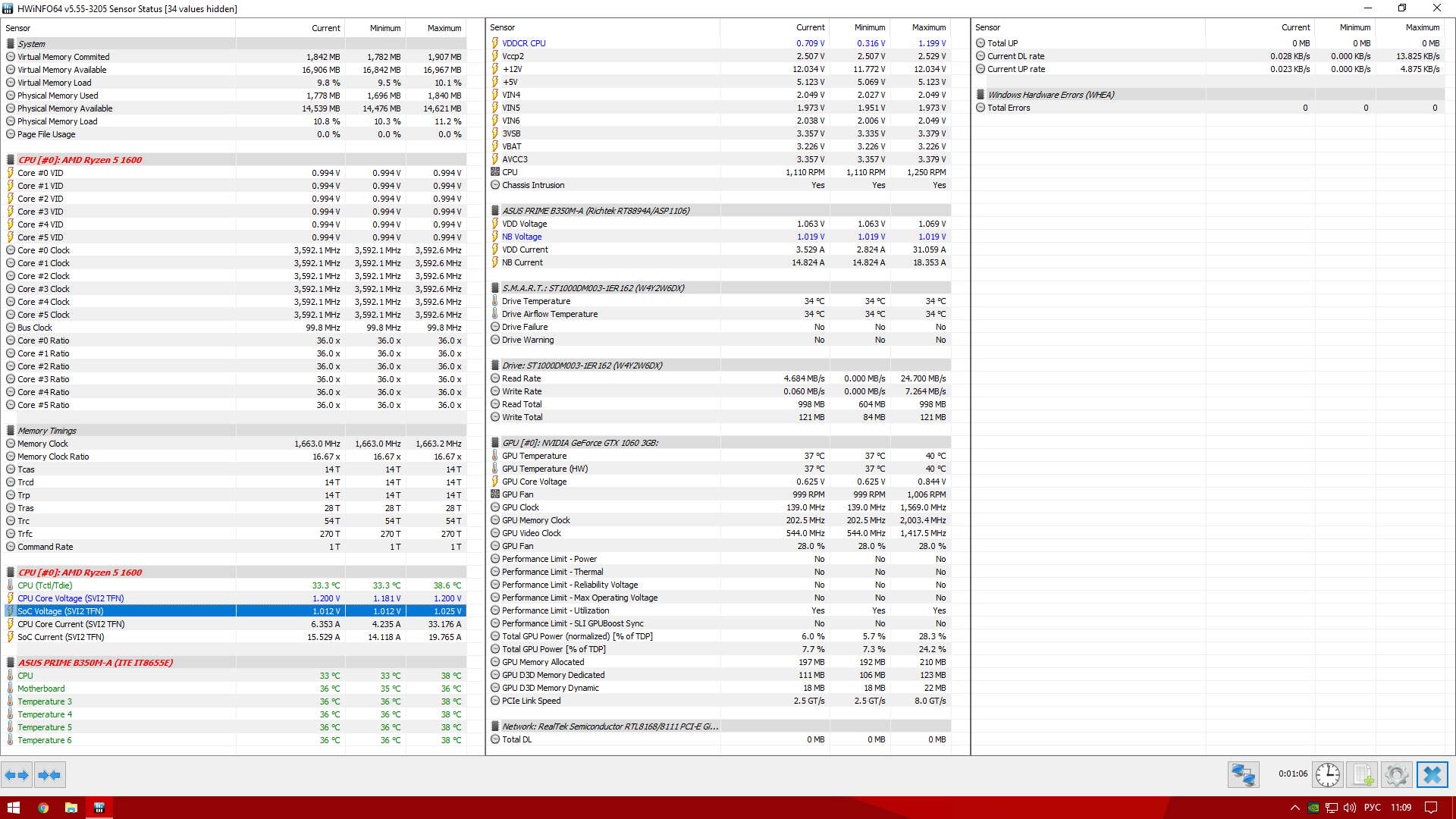The width and height of the screenshot is (1456, 819).
Task: Select the Drive Temperature row
Action: pos(535,301)
